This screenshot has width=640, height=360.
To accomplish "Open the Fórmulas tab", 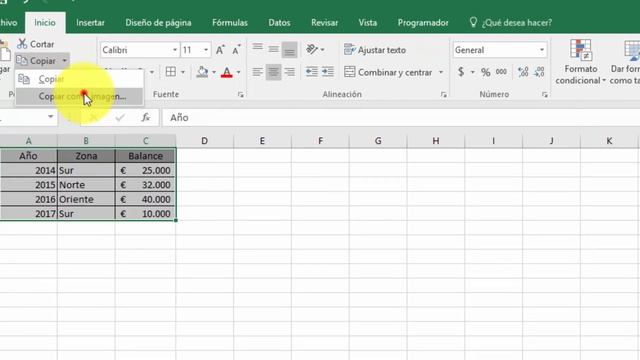I will [x=230, y=22].
